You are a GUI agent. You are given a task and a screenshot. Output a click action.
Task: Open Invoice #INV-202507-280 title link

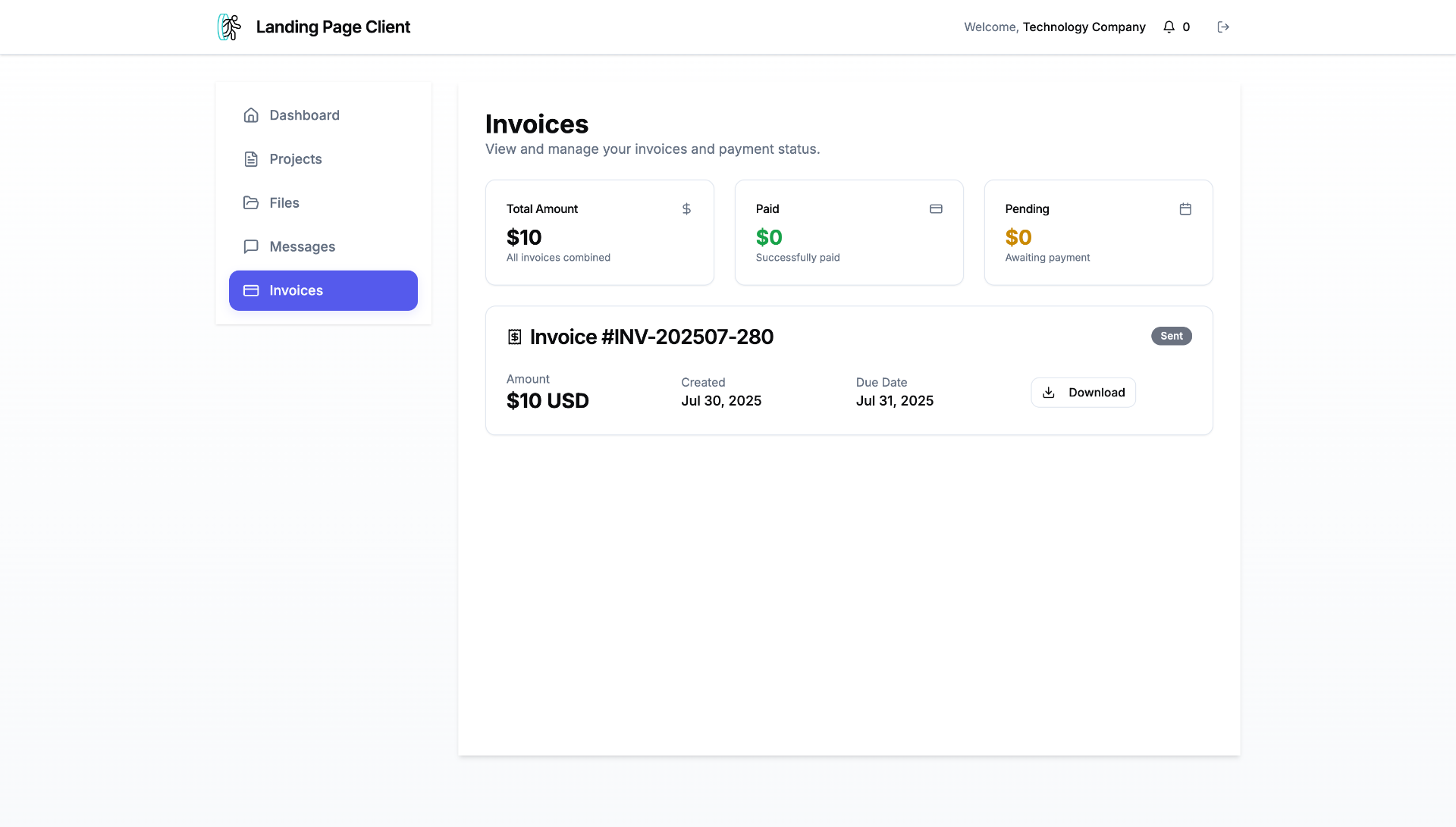click(x=651, y=336)
